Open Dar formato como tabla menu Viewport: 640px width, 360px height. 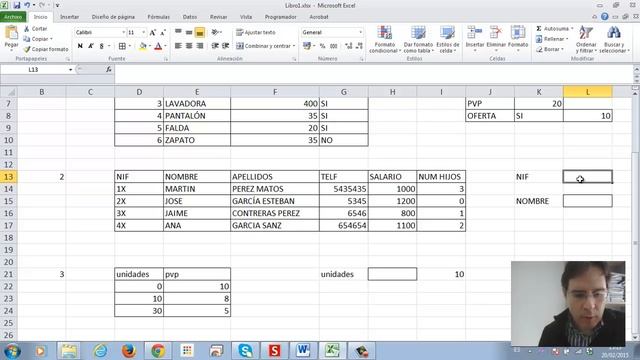[418, 39]
